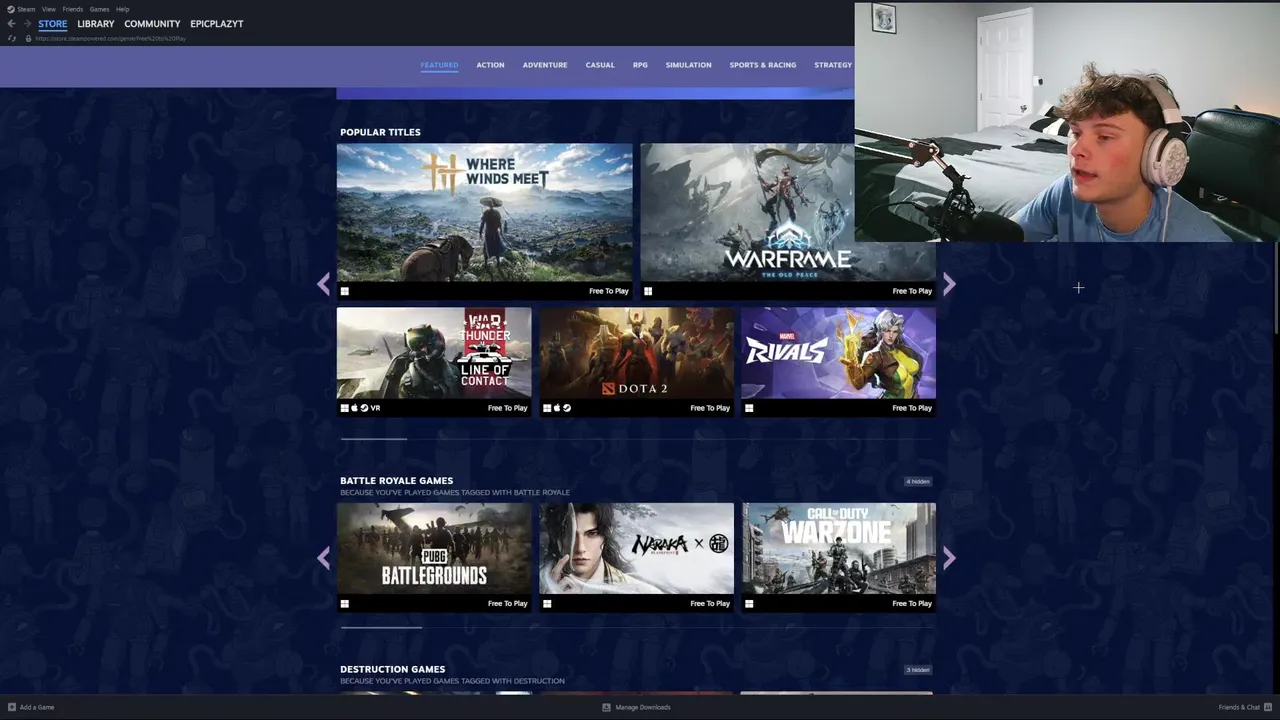Viewport: 1280px width, 720px height.
Task: Click Windows icon under Warzone card
Action: coord(749,604)
